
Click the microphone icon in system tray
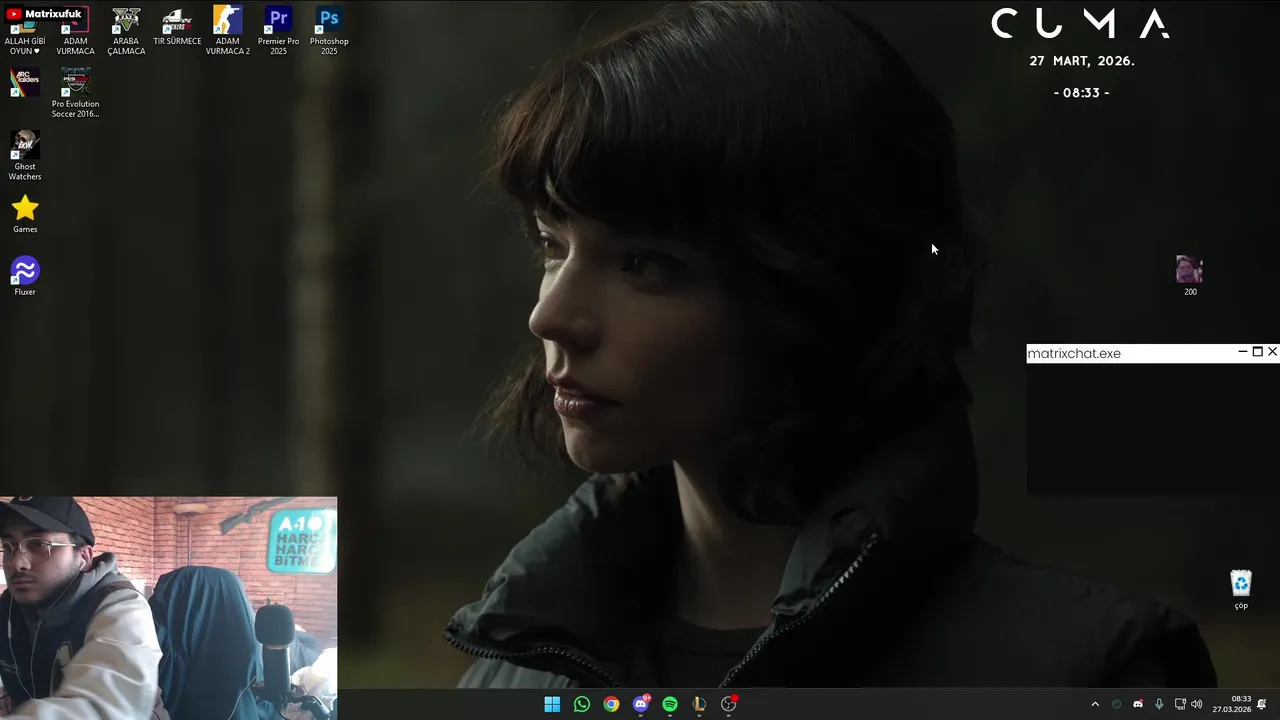[x=1159, y=704]
